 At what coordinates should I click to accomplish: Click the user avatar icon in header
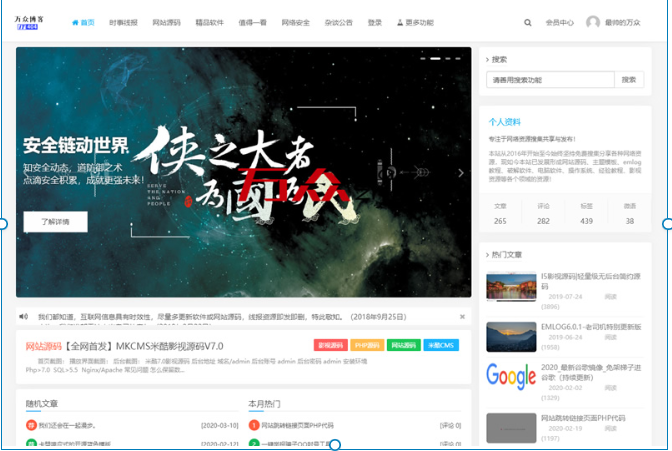[593, 22]
